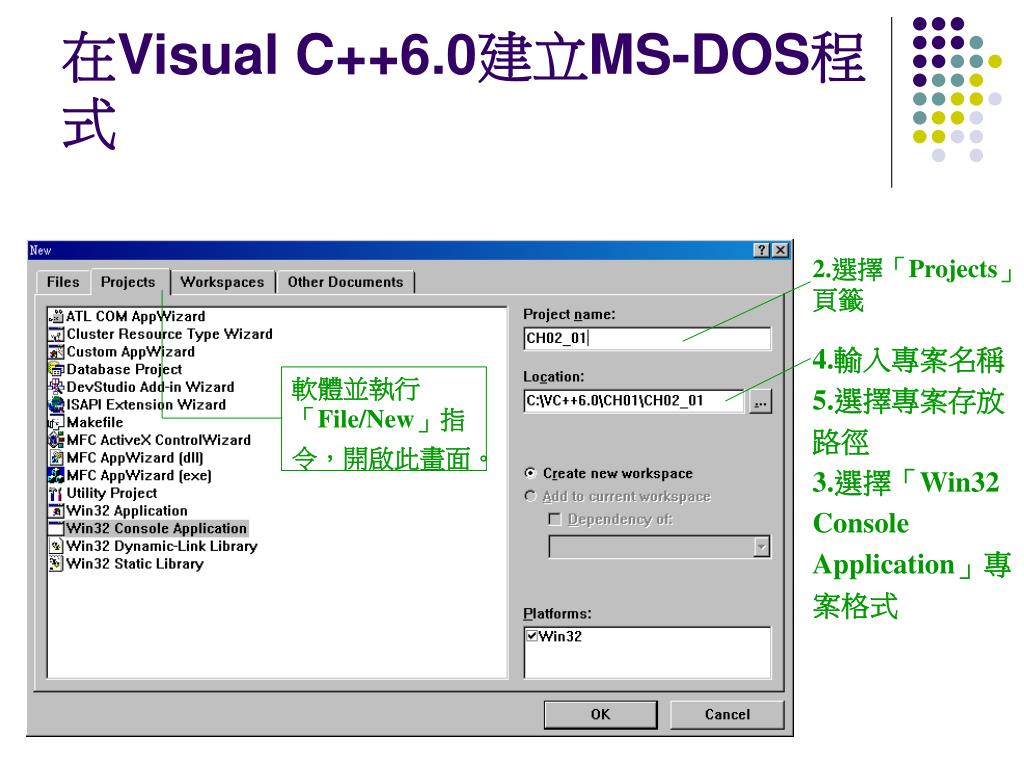Click the Win32 Application icon
1024x768 pixels.
57,511
